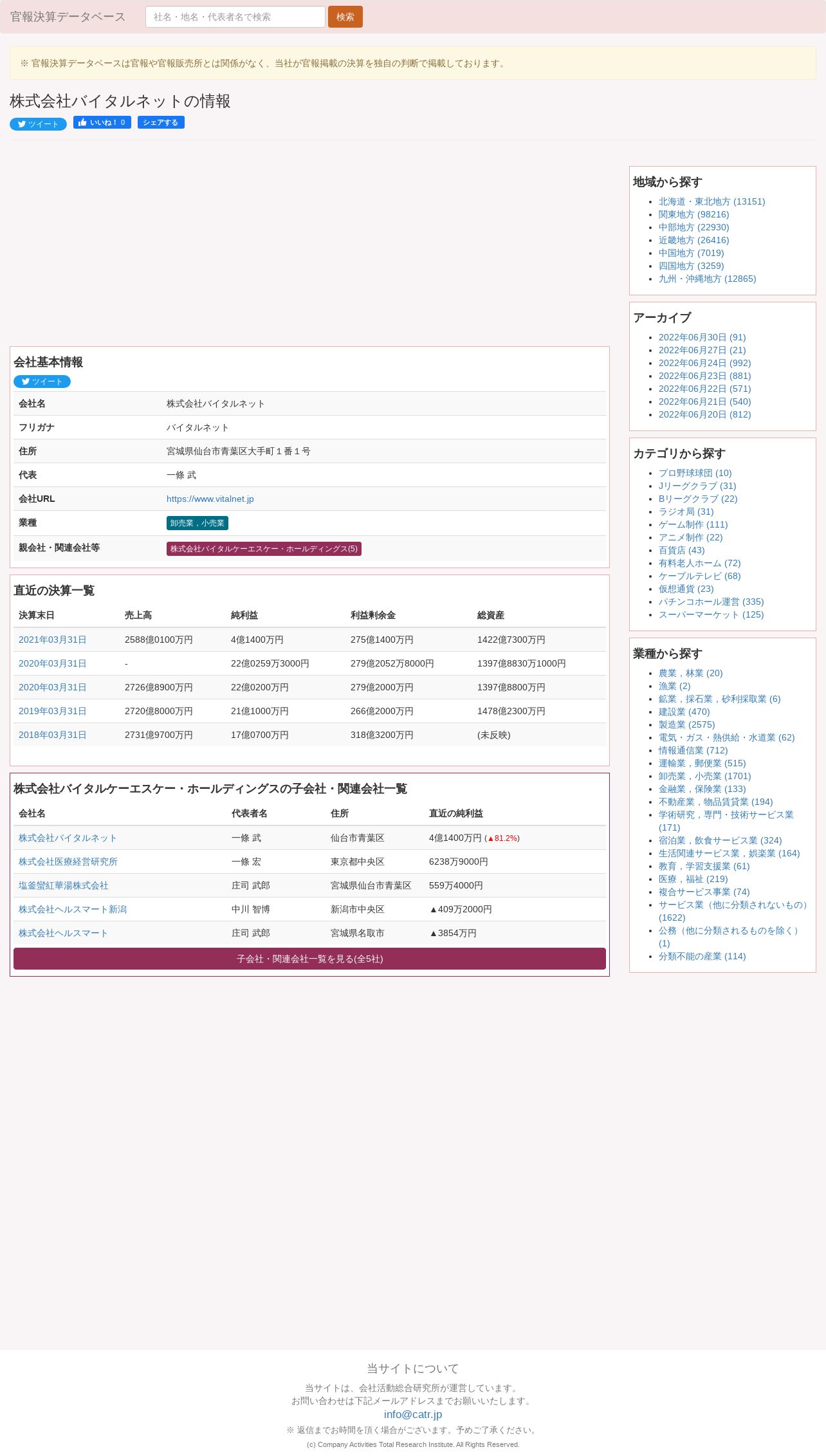Select 中部地方 (22930) region
This screenshot has width=826, height=1456.
693,227
